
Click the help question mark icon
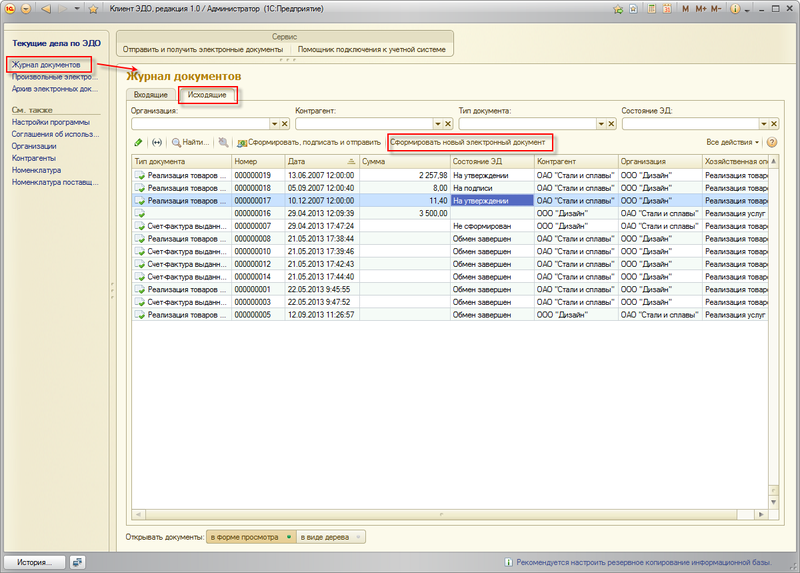[772, 143]
